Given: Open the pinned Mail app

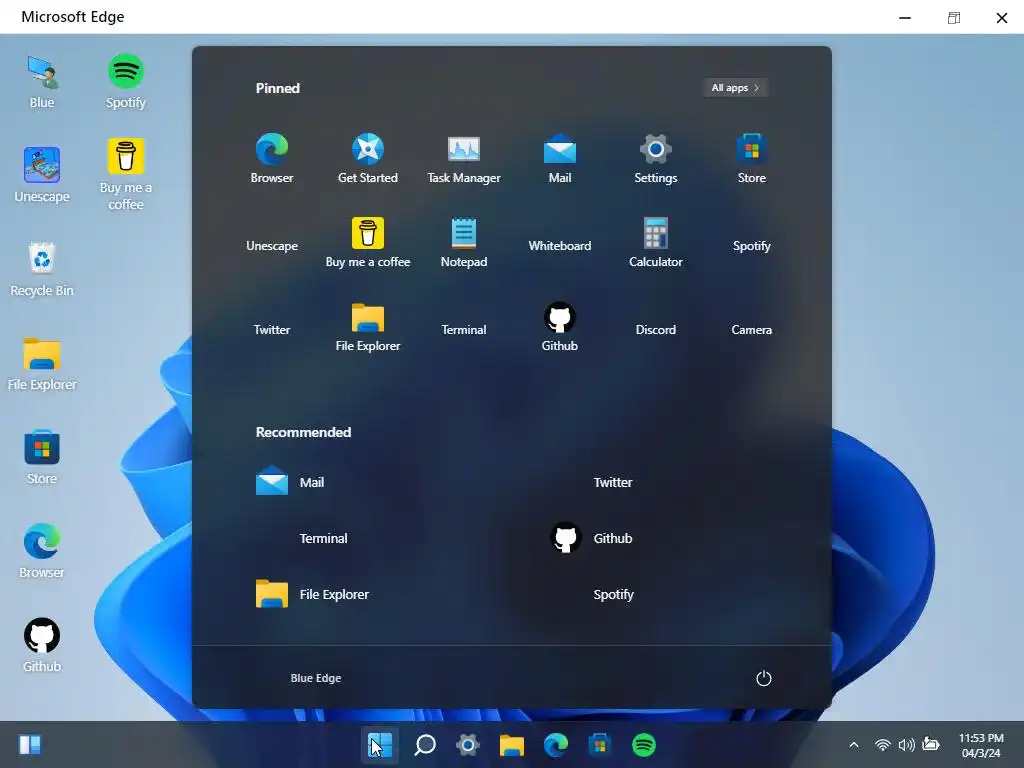Looking at the screenshot, I should (560, 159).
